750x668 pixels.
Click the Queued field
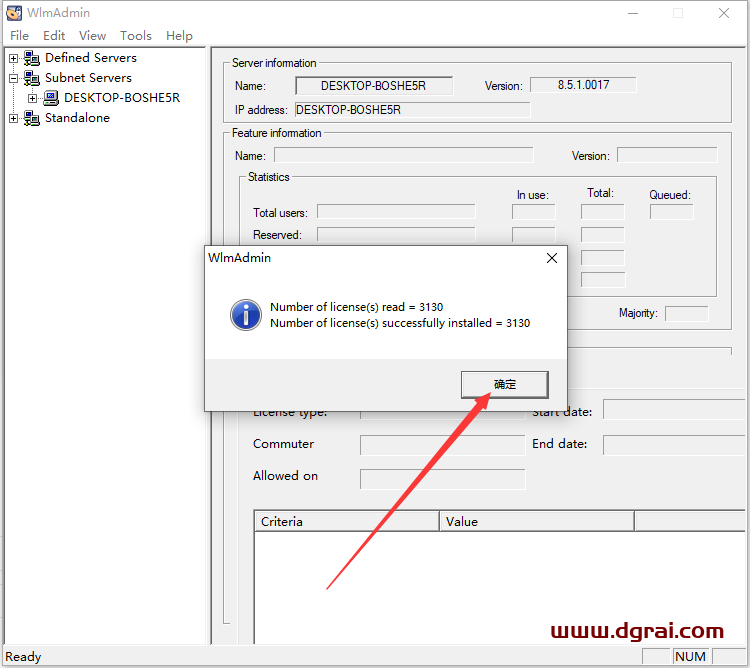(x=672, y=212)
